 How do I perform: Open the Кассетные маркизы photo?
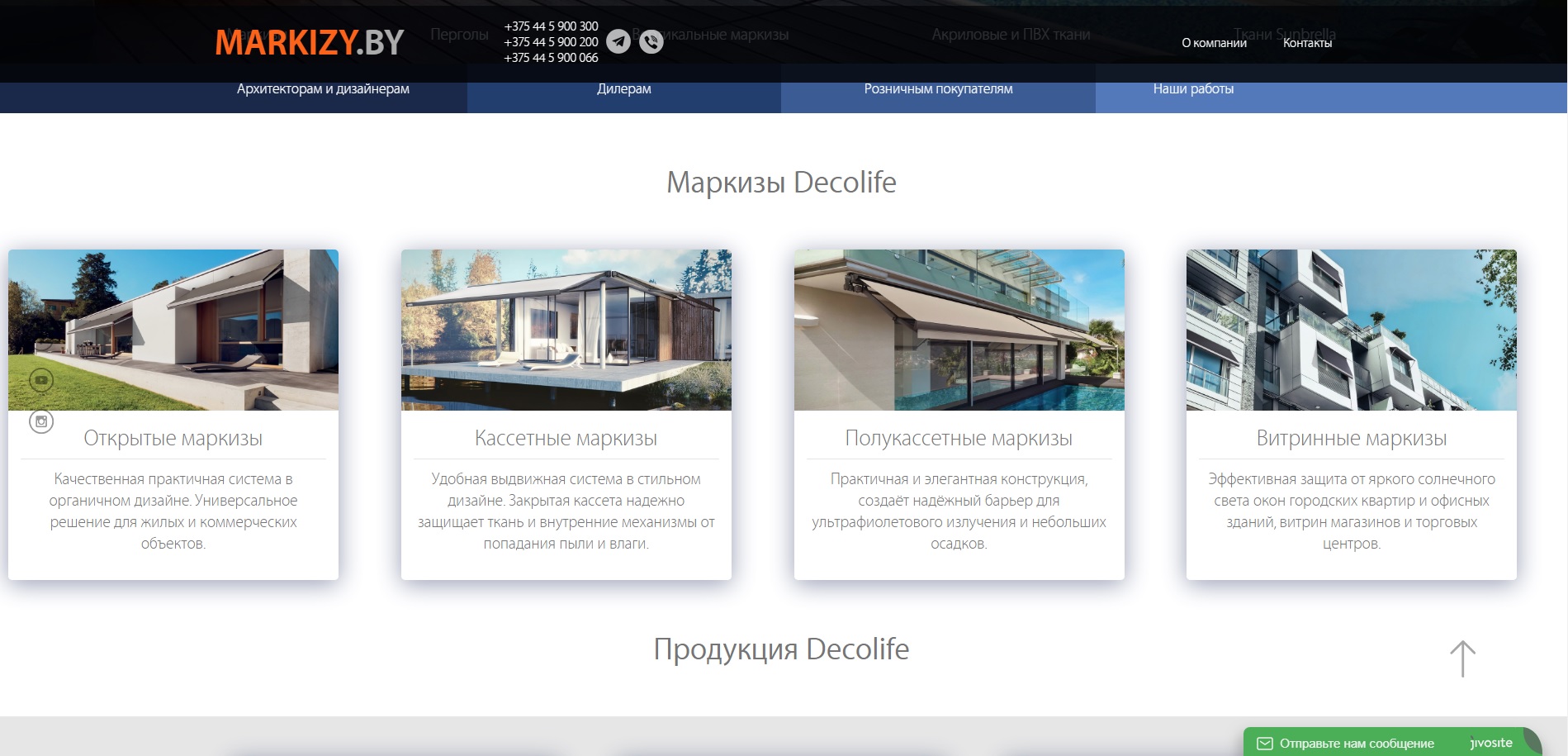point(566,330)
